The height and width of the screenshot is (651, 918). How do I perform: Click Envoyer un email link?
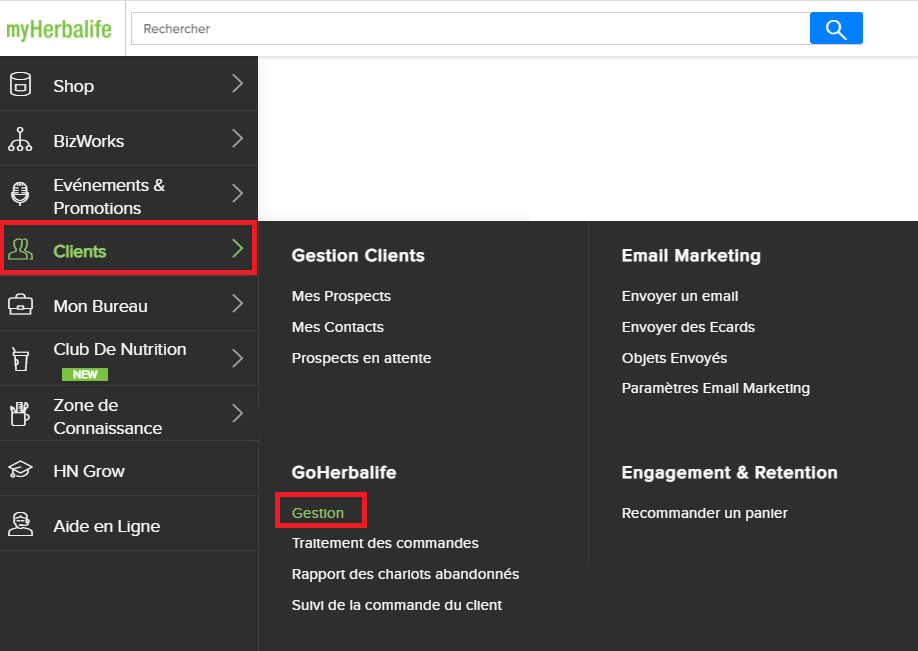(x=680, y=296)
